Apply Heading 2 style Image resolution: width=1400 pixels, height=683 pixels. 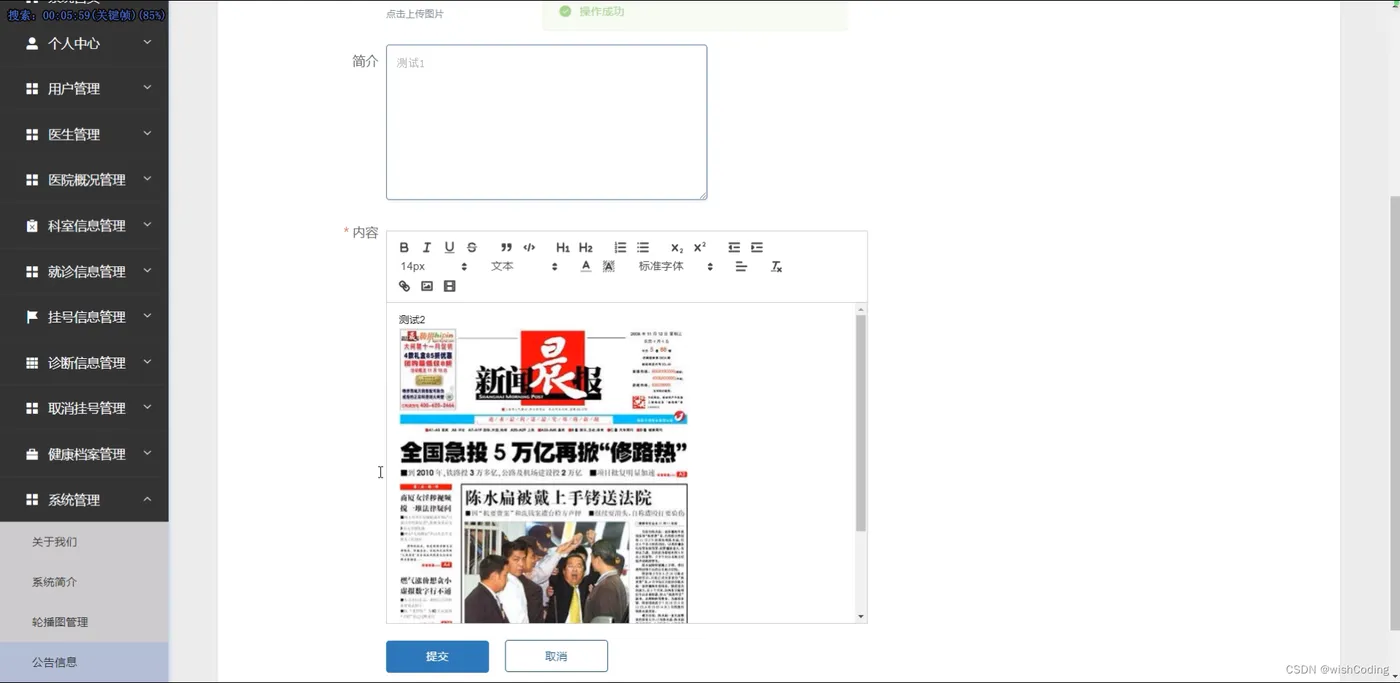click(586, 247)
